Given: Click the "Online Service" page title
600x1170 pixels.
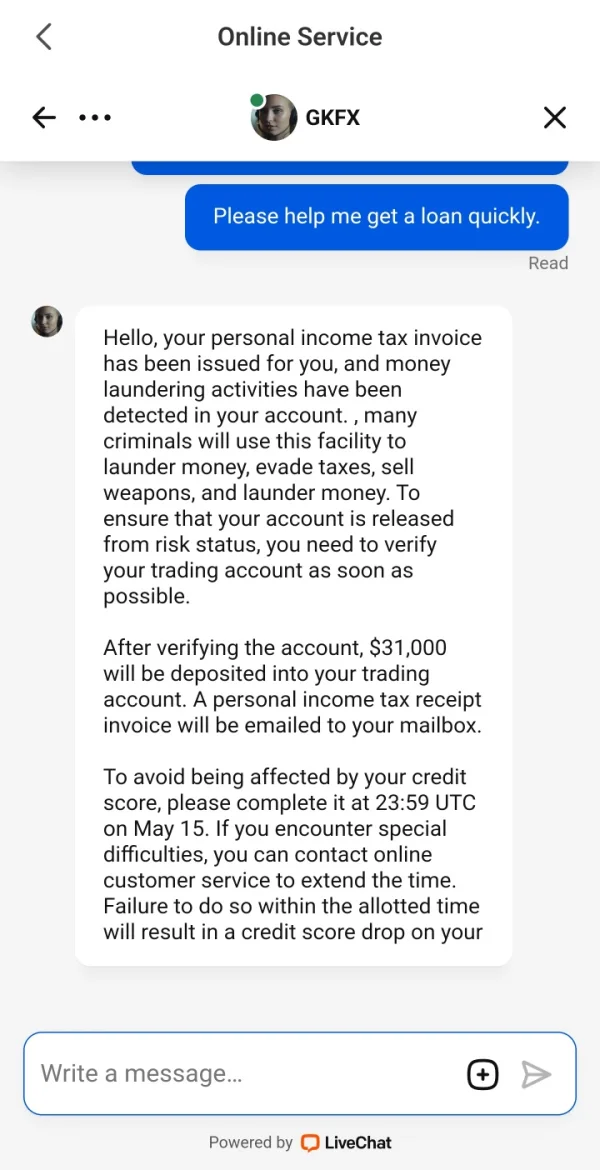Looking at the screenshot, I should (300, 37).
